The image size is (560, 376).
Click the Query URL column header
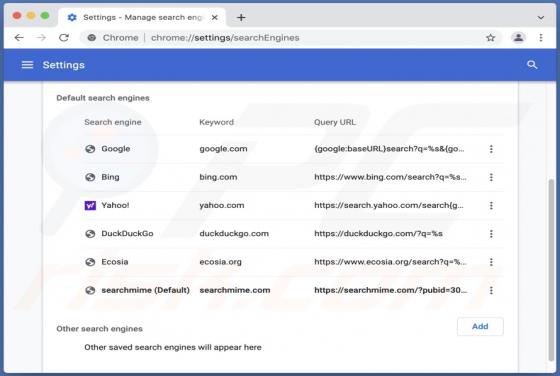pyautogui.click(x=335, y=122)
